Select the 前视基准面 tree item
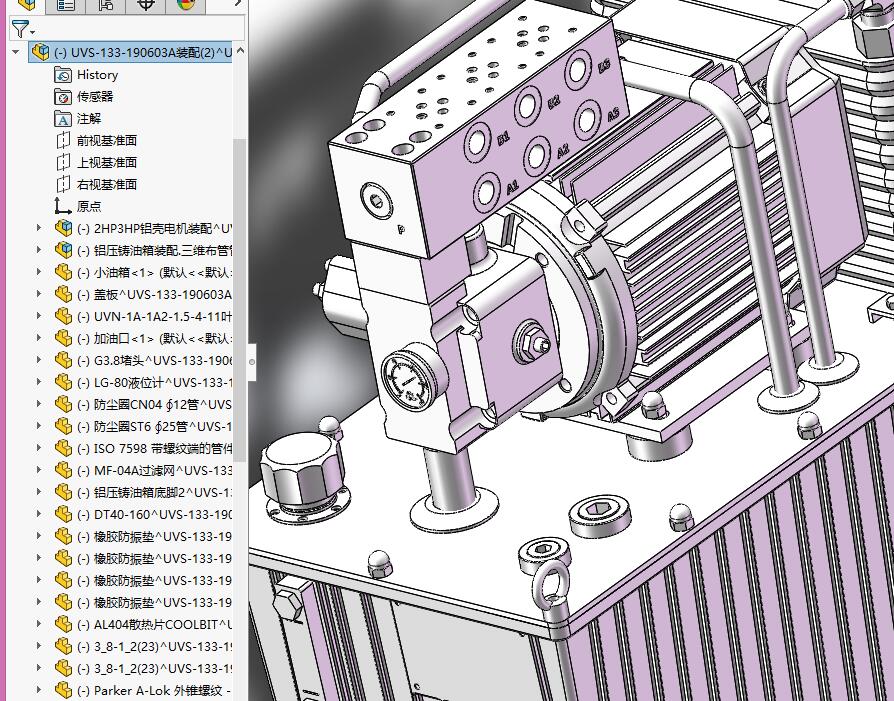 coord(107,140)
